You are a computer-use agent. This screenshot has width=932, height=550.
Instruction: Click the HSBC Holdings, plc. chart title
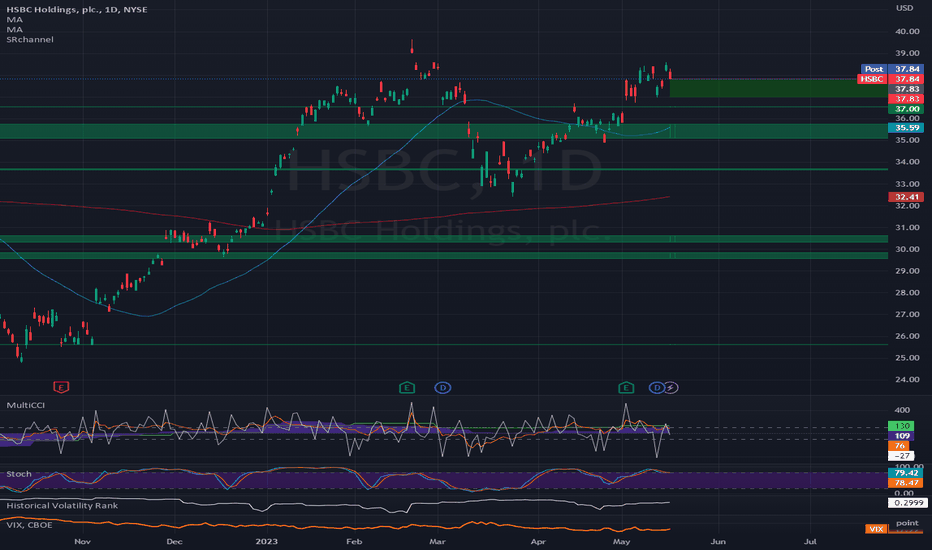[x=77, y=10]
